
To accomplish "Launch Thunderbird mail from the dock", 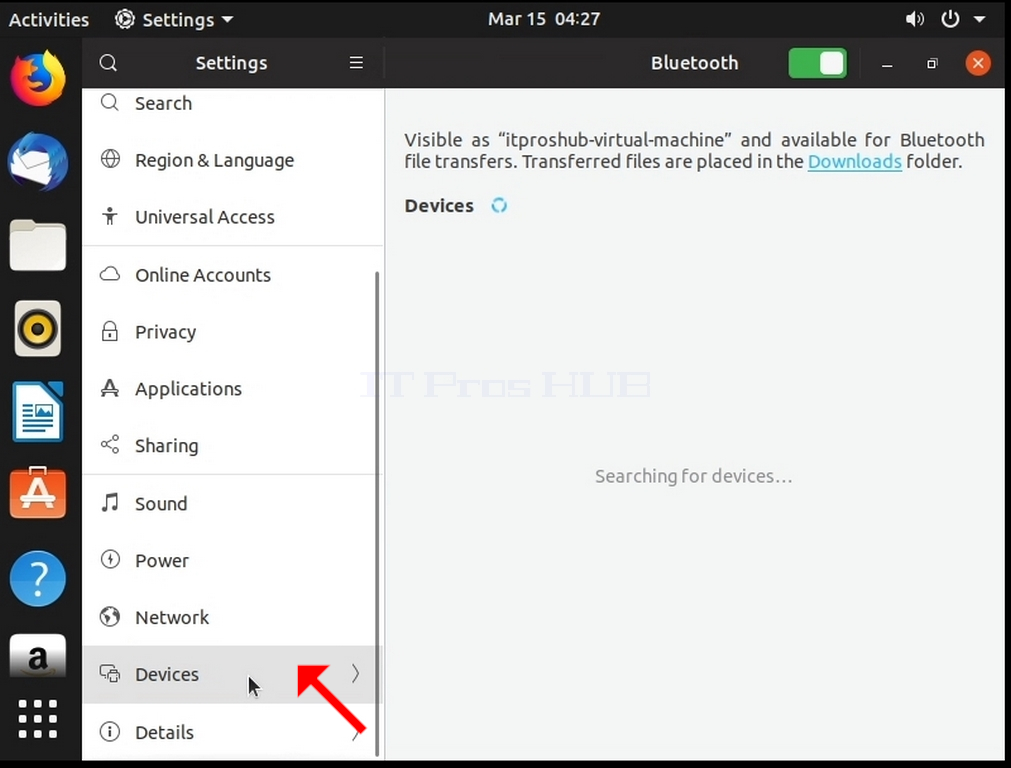I will click(37, 162).
